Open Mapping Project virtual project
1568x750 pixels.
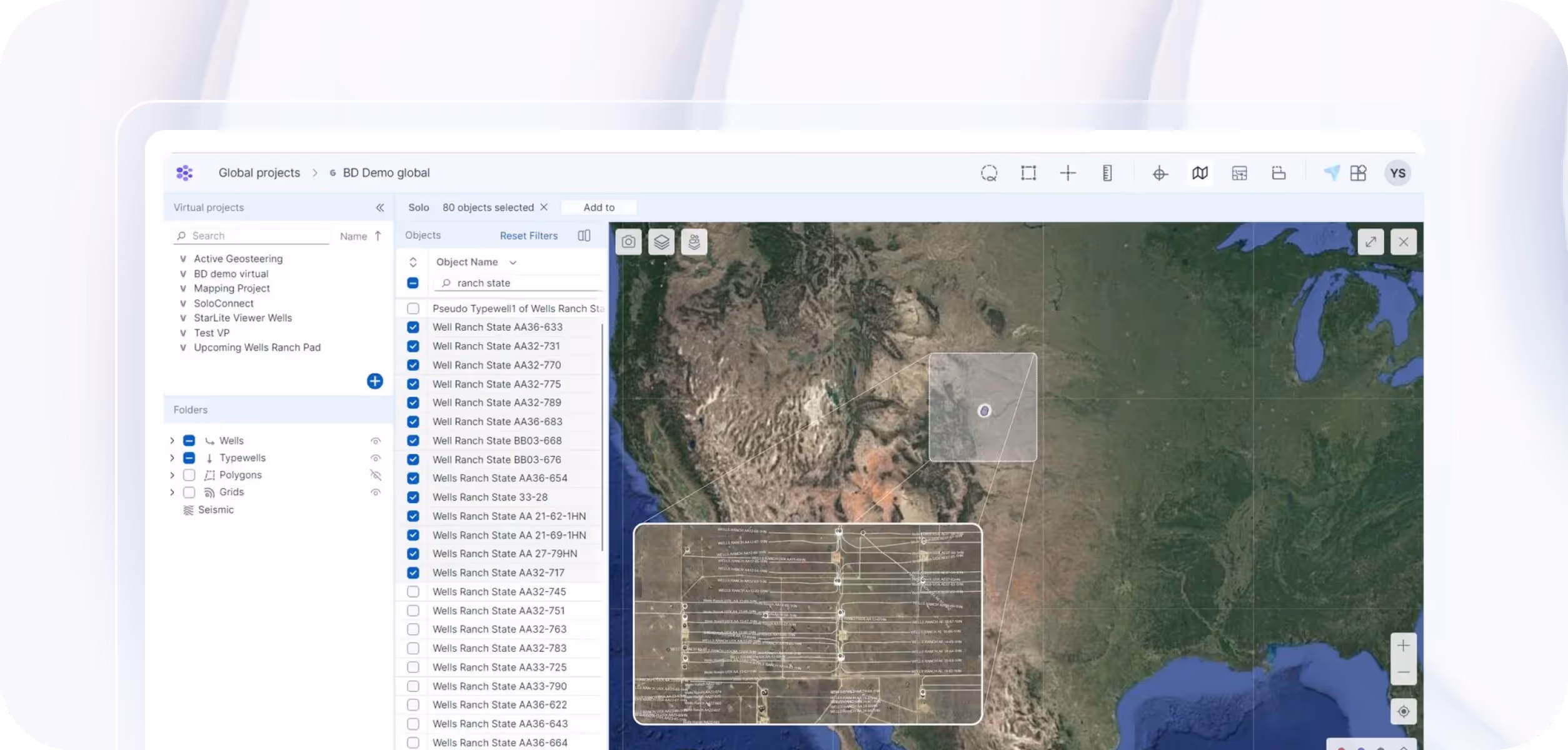232,288
